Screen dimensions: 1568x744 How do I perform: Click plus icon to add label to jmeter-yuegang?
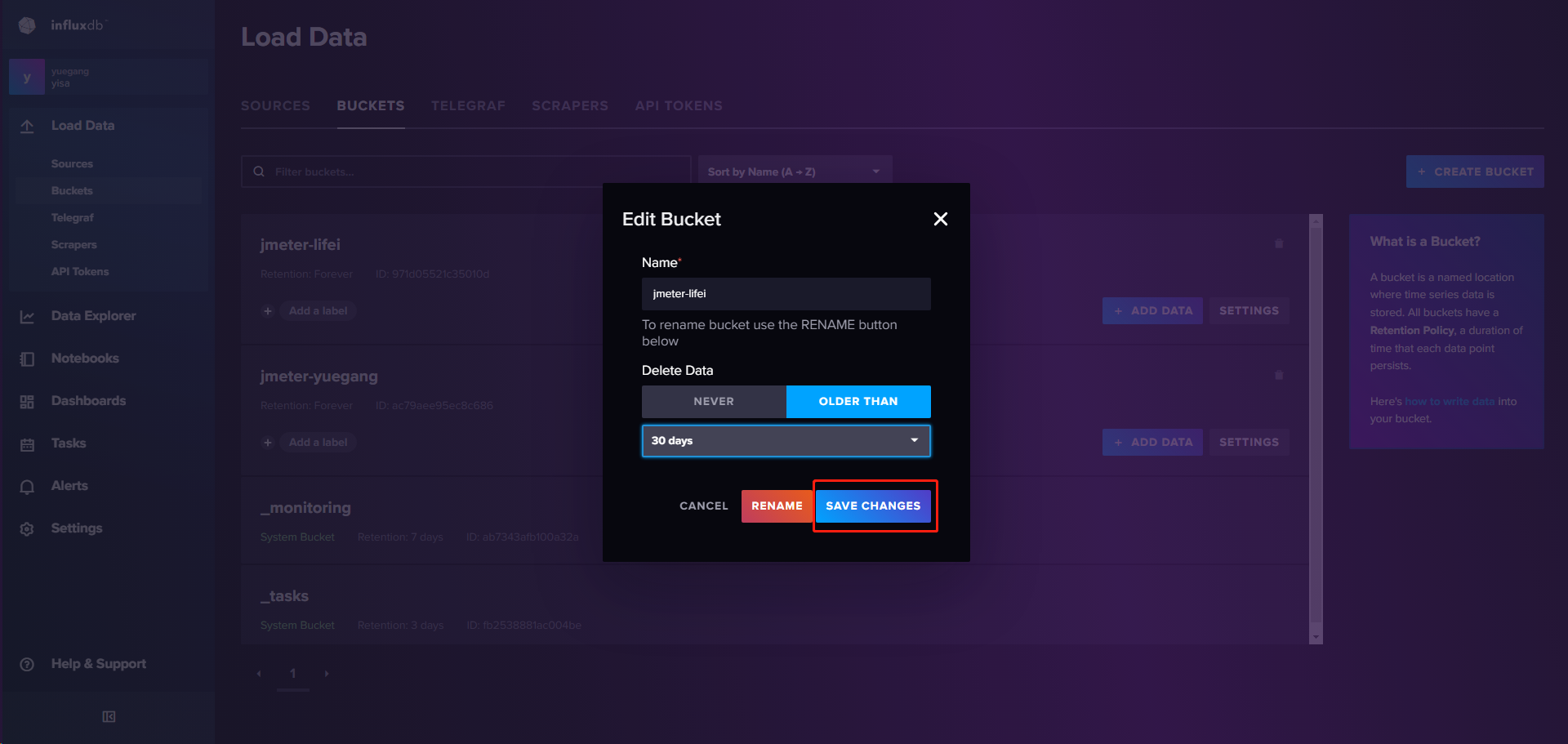click(x=267, y=443)
